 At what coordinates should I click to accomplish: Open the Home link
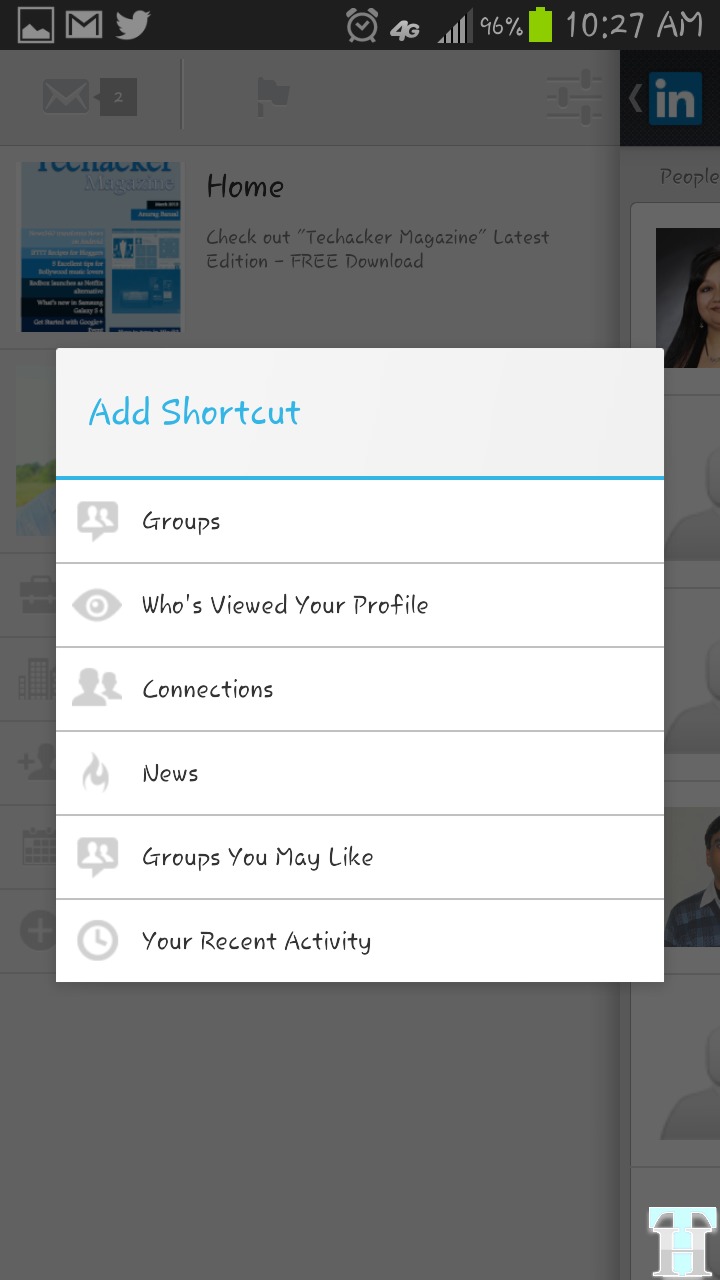[x=245, y=187]
